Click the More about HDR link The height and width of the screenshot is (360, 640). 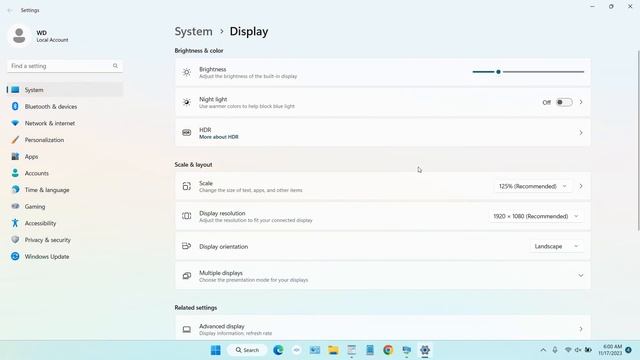[219, 137]
